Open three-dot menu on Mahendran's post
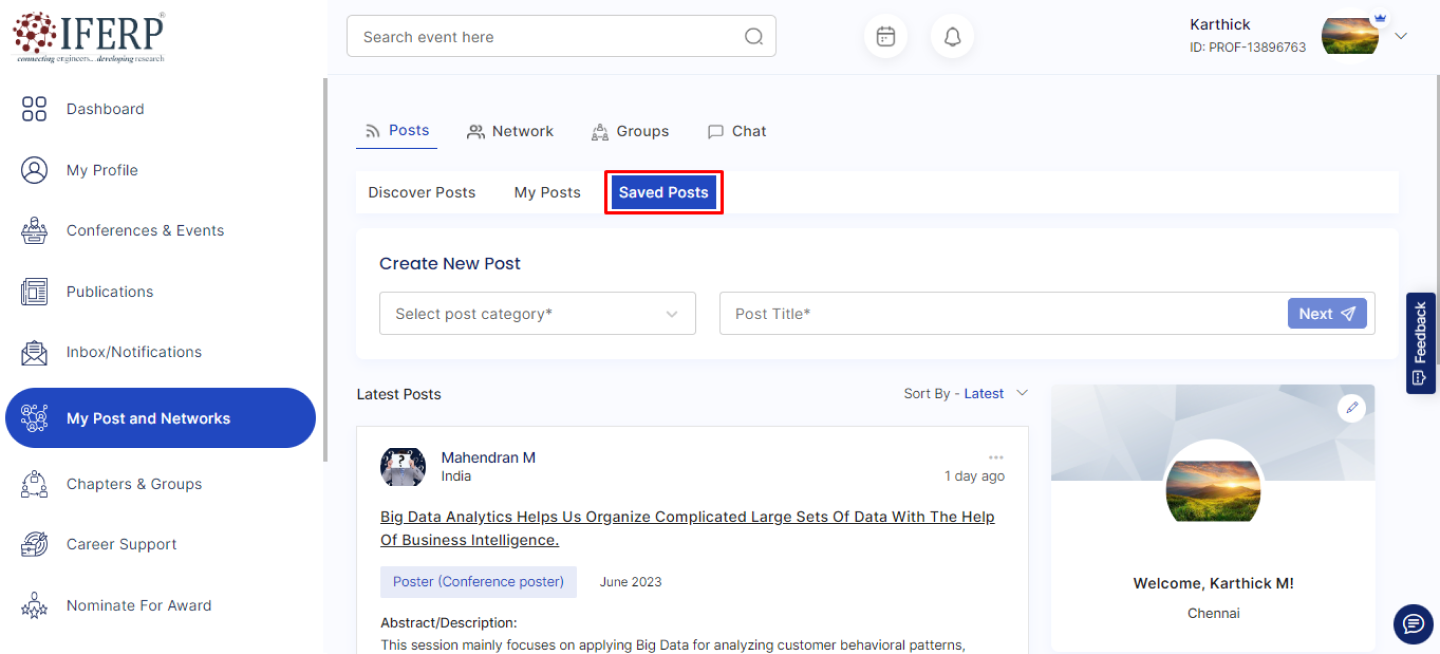The image size is (1440, 654). (995, 457)
